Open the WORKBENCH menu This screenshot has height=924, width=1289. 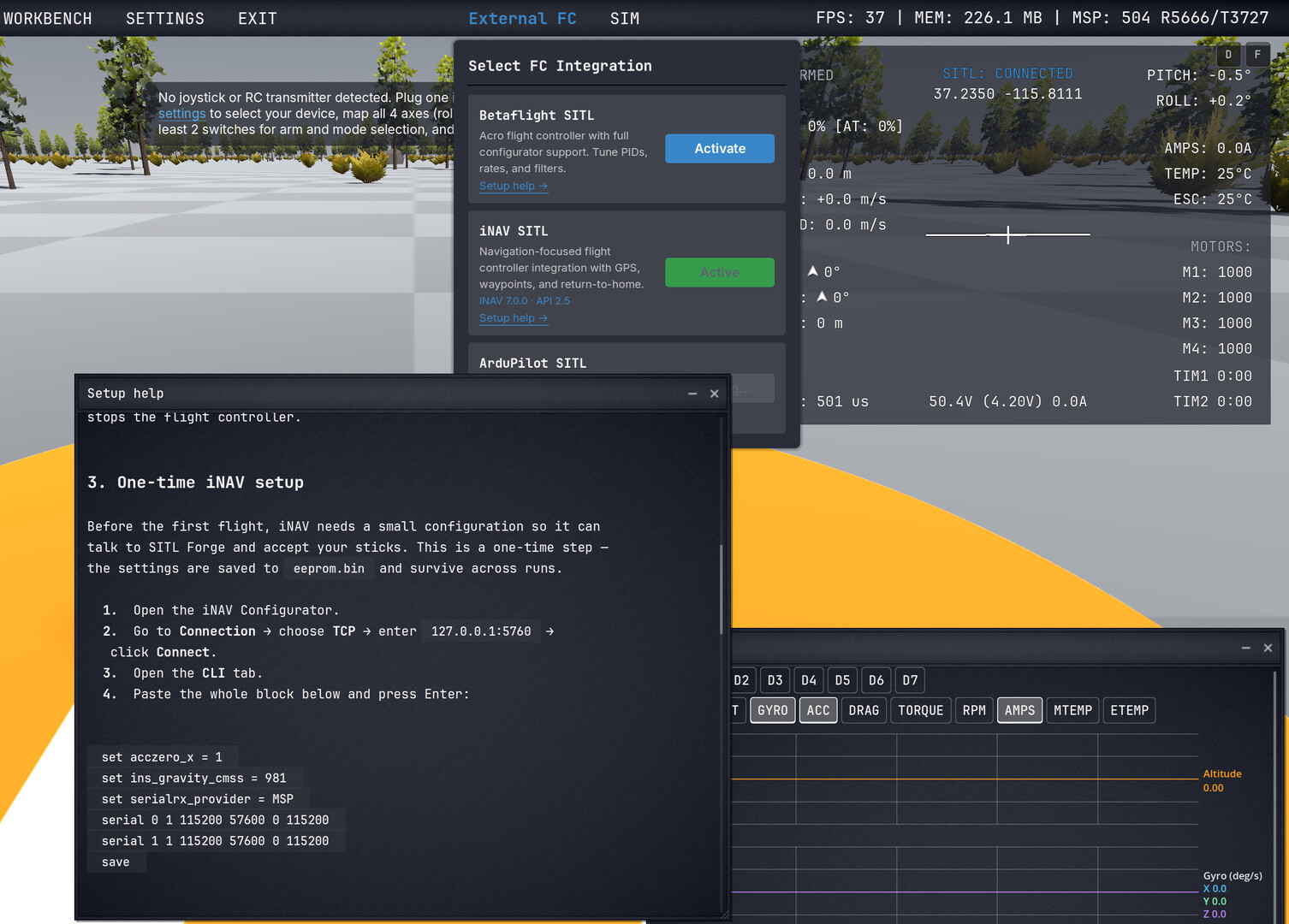click(47, 18)
